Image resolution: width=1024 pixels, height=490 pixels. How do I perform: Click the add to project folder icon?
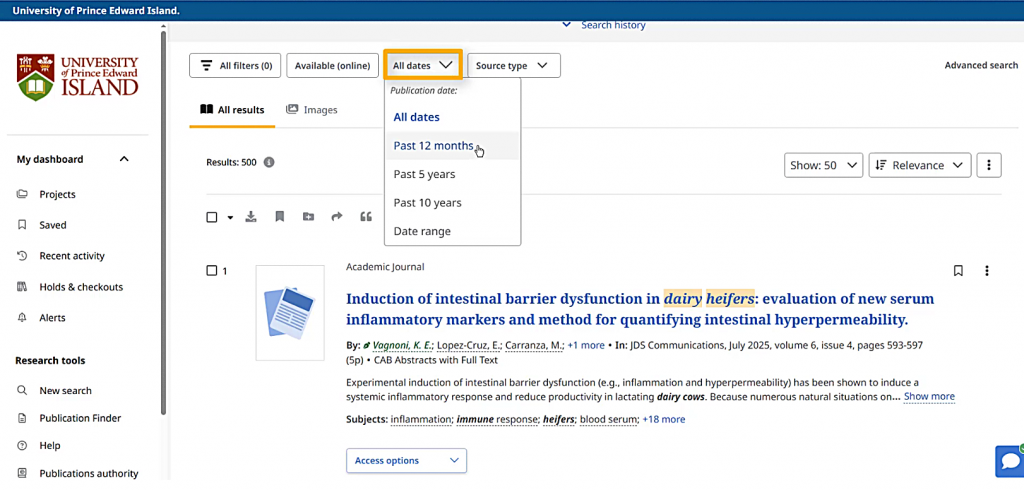coord(308,217)
